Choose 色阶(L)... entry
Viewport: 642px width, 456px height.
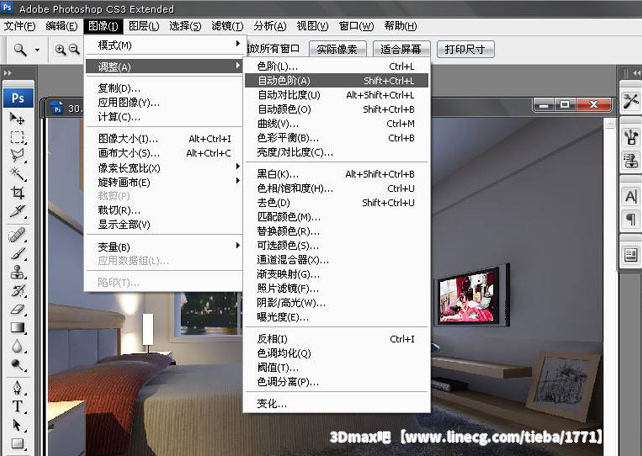coord(337,66)
